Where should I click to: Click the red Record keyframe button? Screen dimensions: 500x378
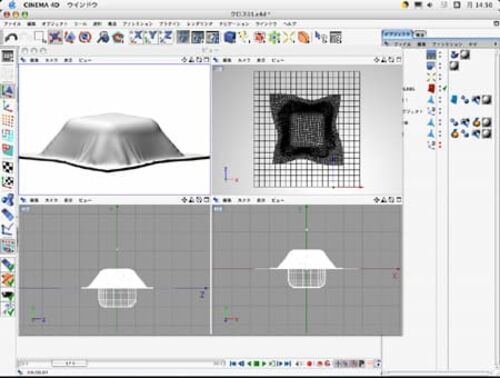309,364
